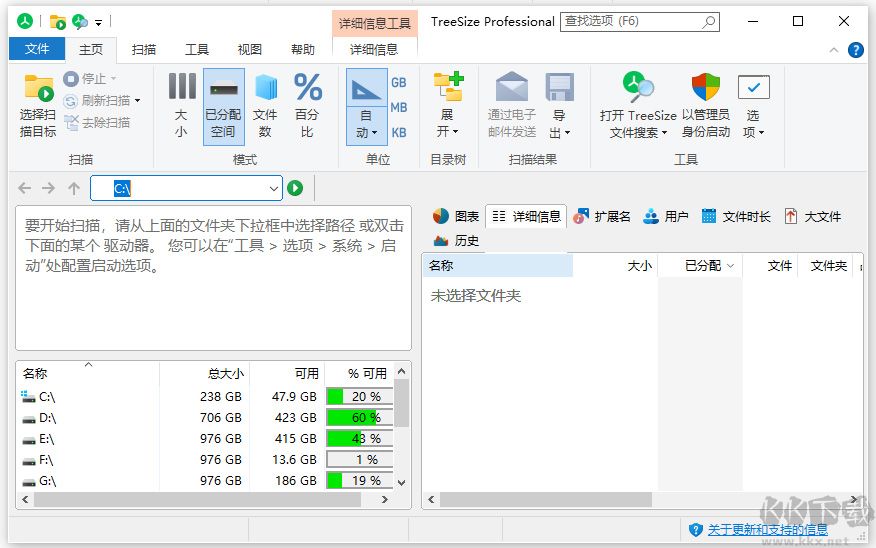The image size is (876, 548).
Task: Sort drives by 总大小 column
Action: pos(204,373)
